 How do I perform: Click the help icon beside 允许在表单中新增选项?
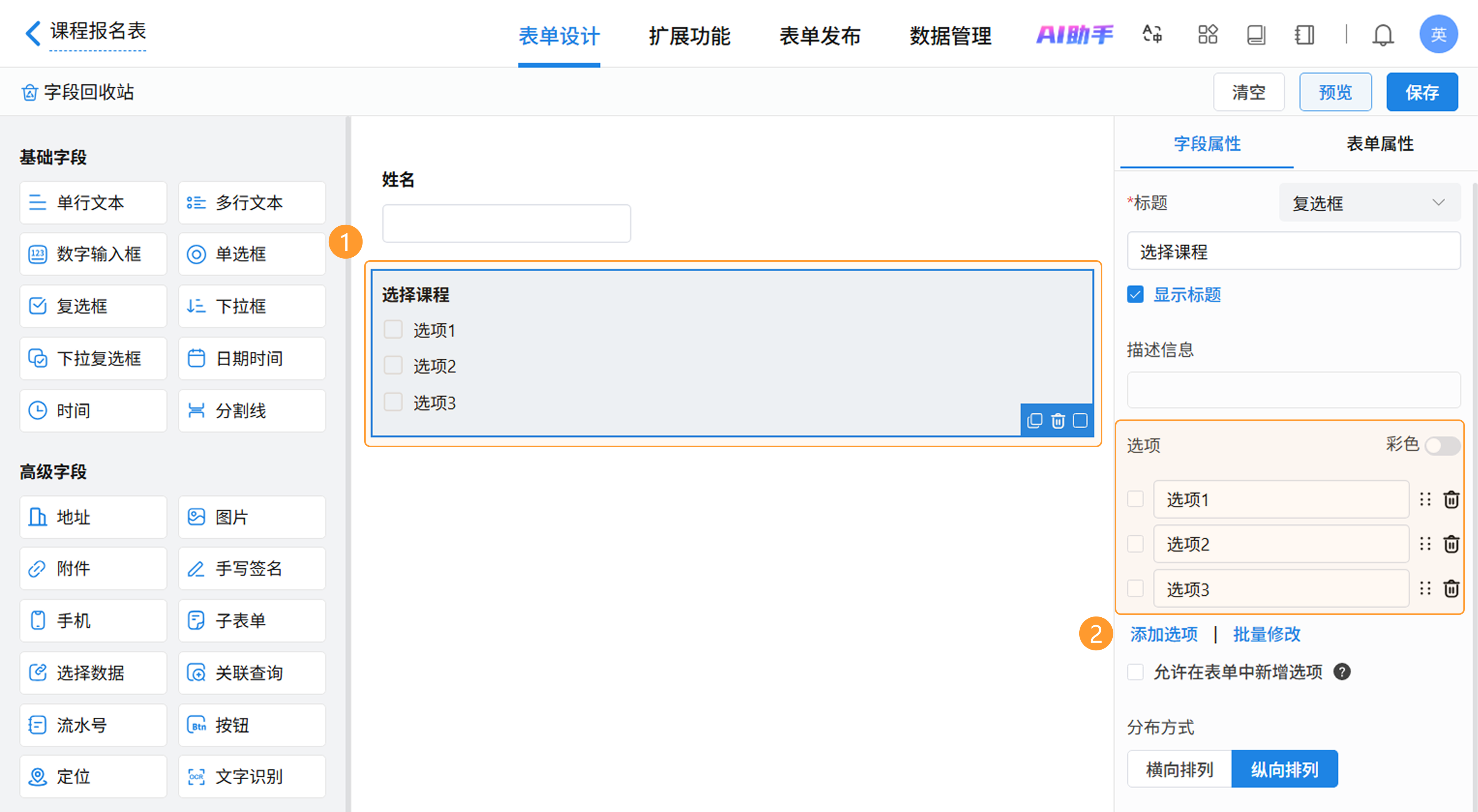[x=1341, y=672]
